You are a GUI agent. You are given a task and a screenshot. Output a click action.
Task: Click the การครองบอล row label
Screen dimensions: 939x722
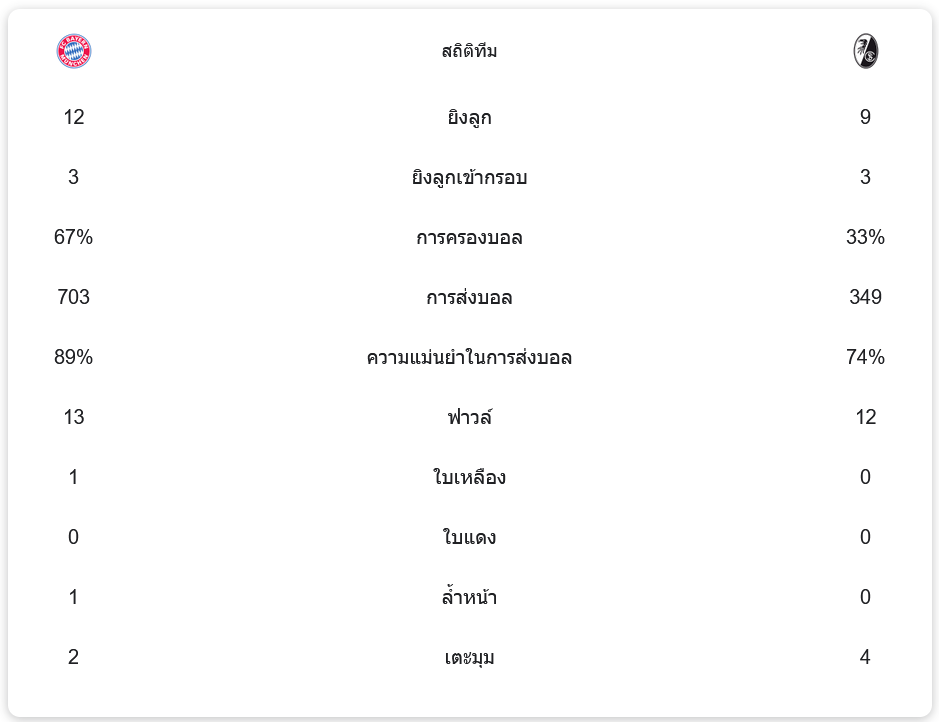coord(469,238)
